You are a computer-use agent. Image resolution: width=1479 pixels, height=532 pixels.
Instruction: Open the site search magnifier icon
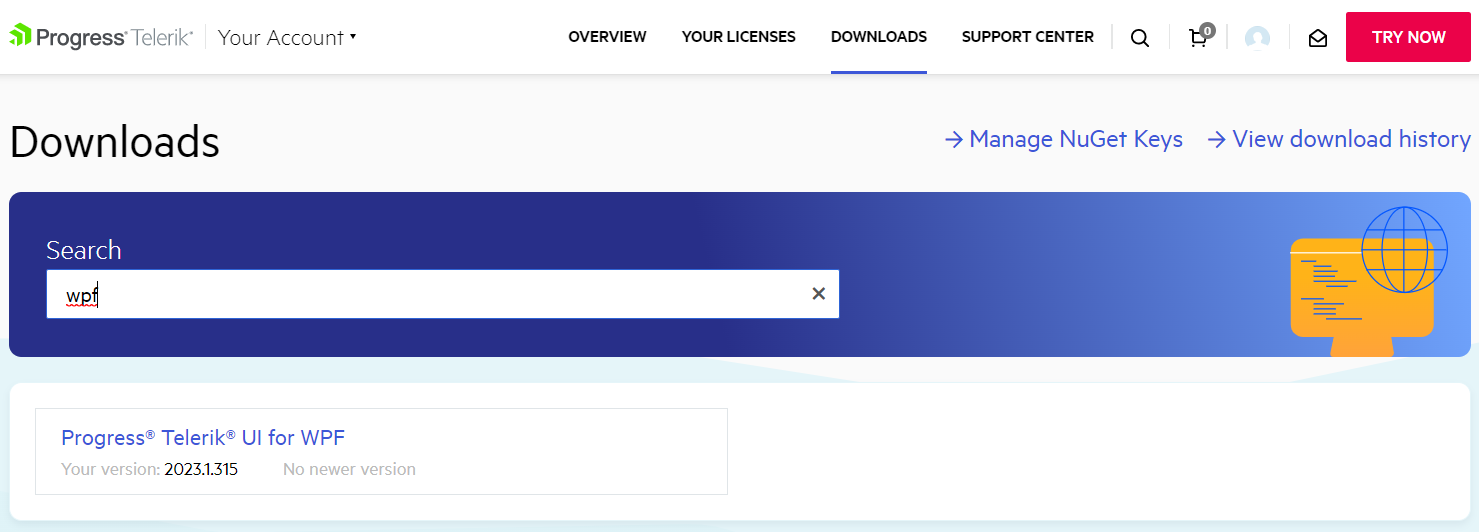[x=1140, y=38]
